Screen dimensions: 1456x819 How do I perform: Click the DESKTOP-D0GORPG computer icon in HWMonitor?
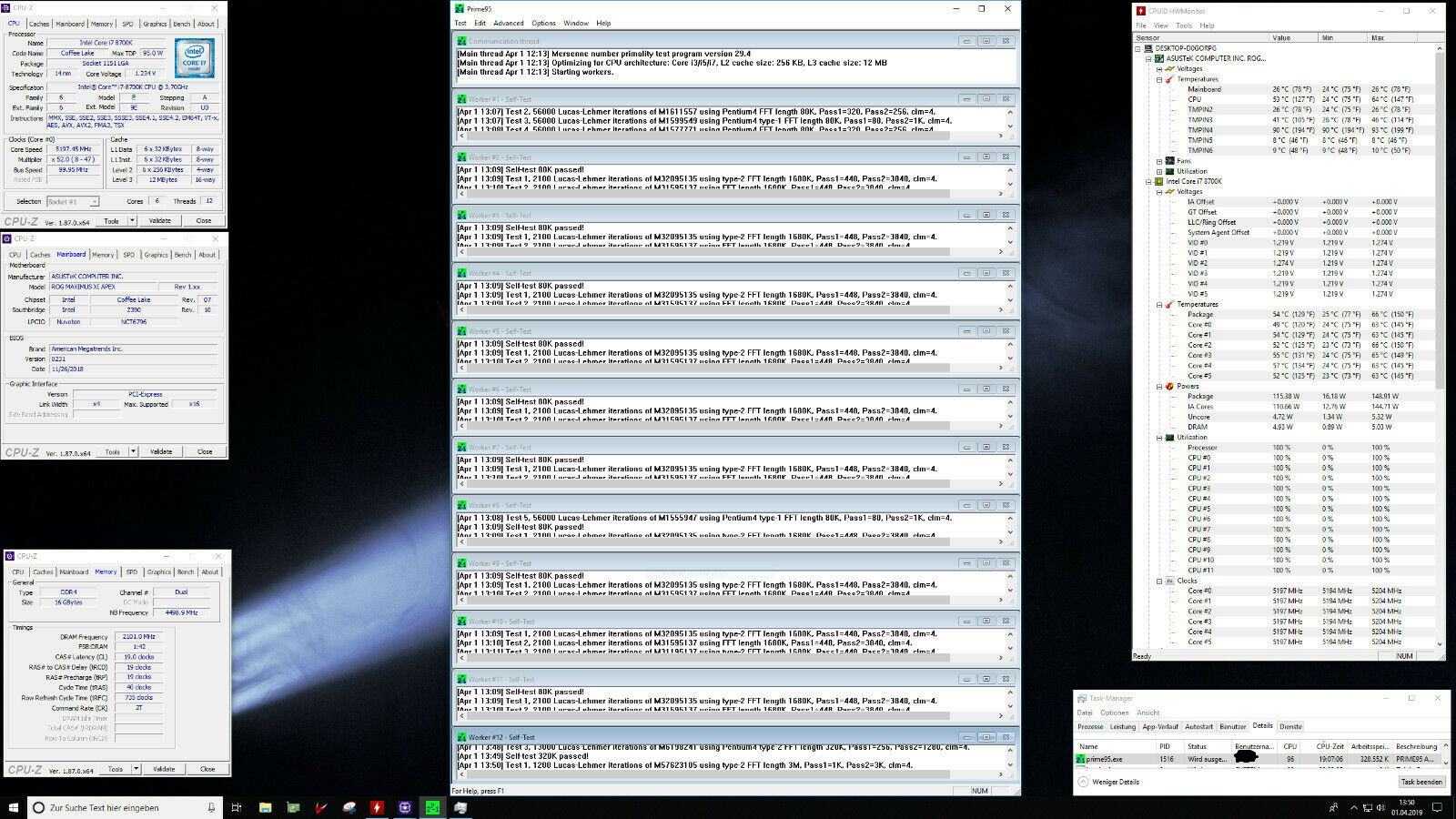pyautogui.click(x=1149, y=48)
